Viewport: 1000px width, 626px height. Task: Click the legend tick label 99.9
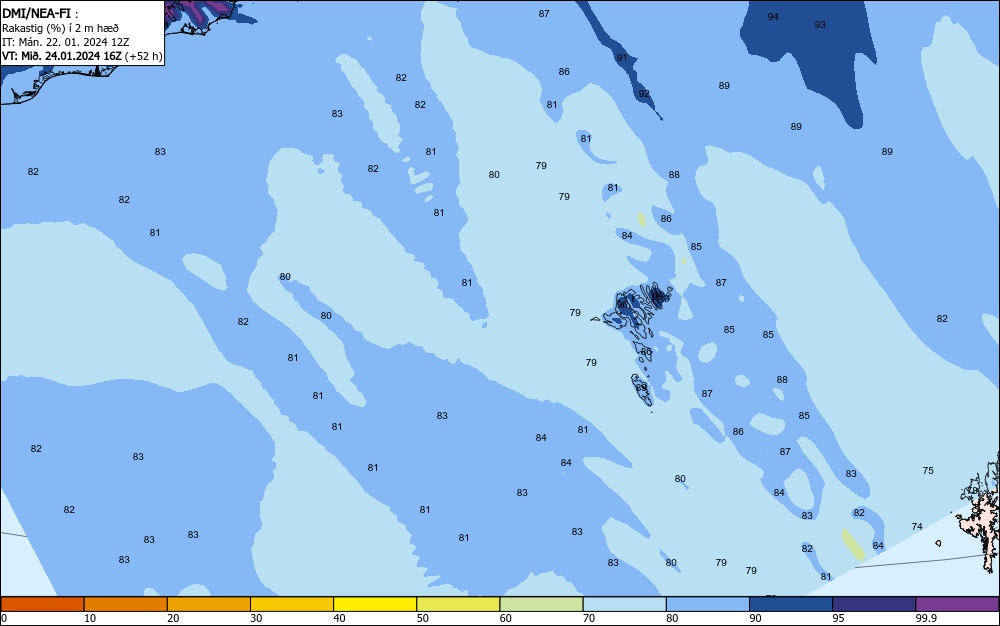click(926, 618)
